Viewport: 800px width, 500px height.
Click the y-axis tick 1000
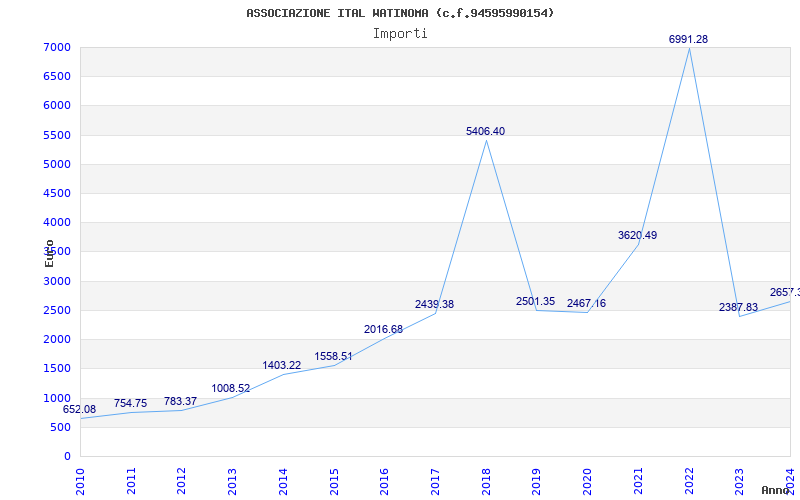pos(58,398)
